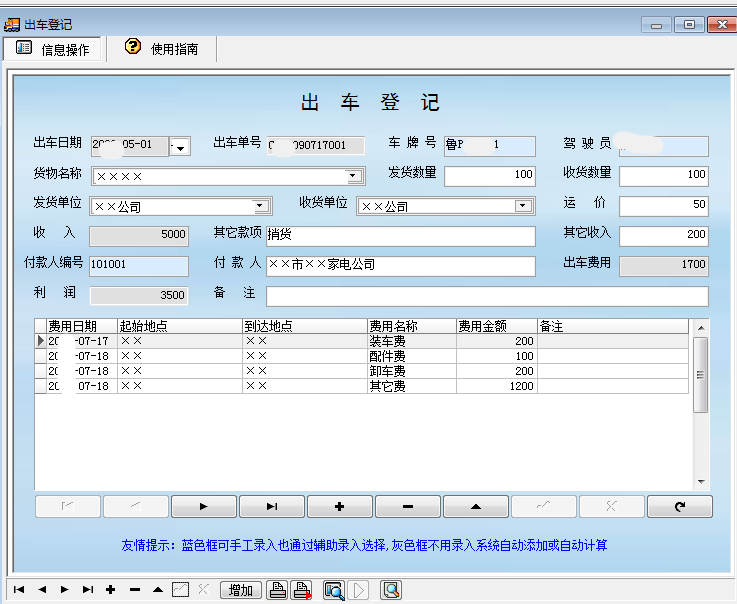Click 备注 grid column header
The image size is (737, 604).
pyautogui.click(x=613, y=326)
